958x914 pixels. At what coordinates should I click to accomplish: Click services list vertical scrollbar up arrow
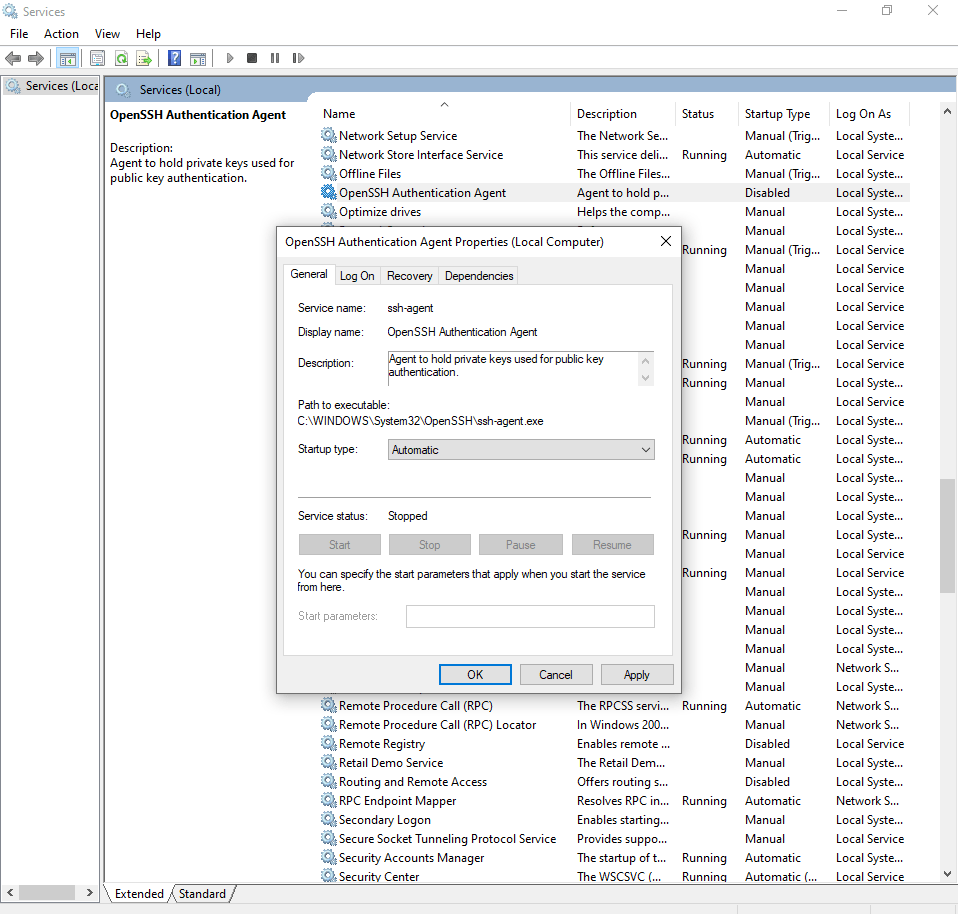947,111
